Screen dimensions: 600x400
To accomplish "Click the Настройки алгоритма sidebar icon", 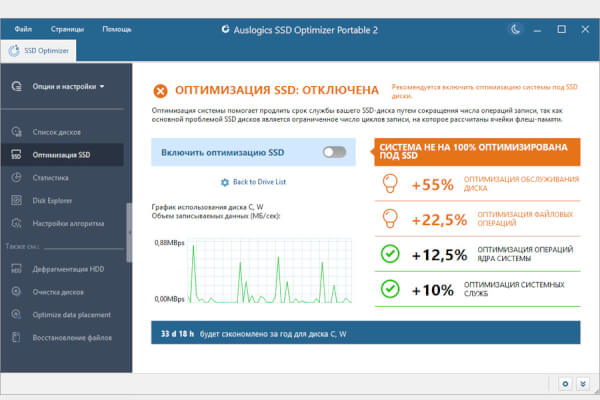I will [x=16, y=223].
